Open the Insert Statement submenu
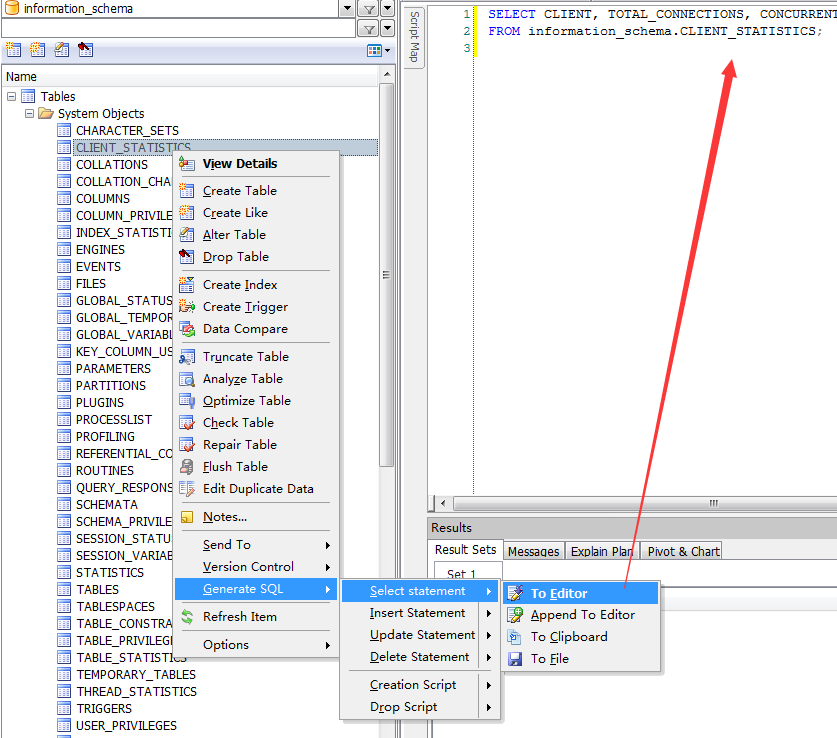 420,613
